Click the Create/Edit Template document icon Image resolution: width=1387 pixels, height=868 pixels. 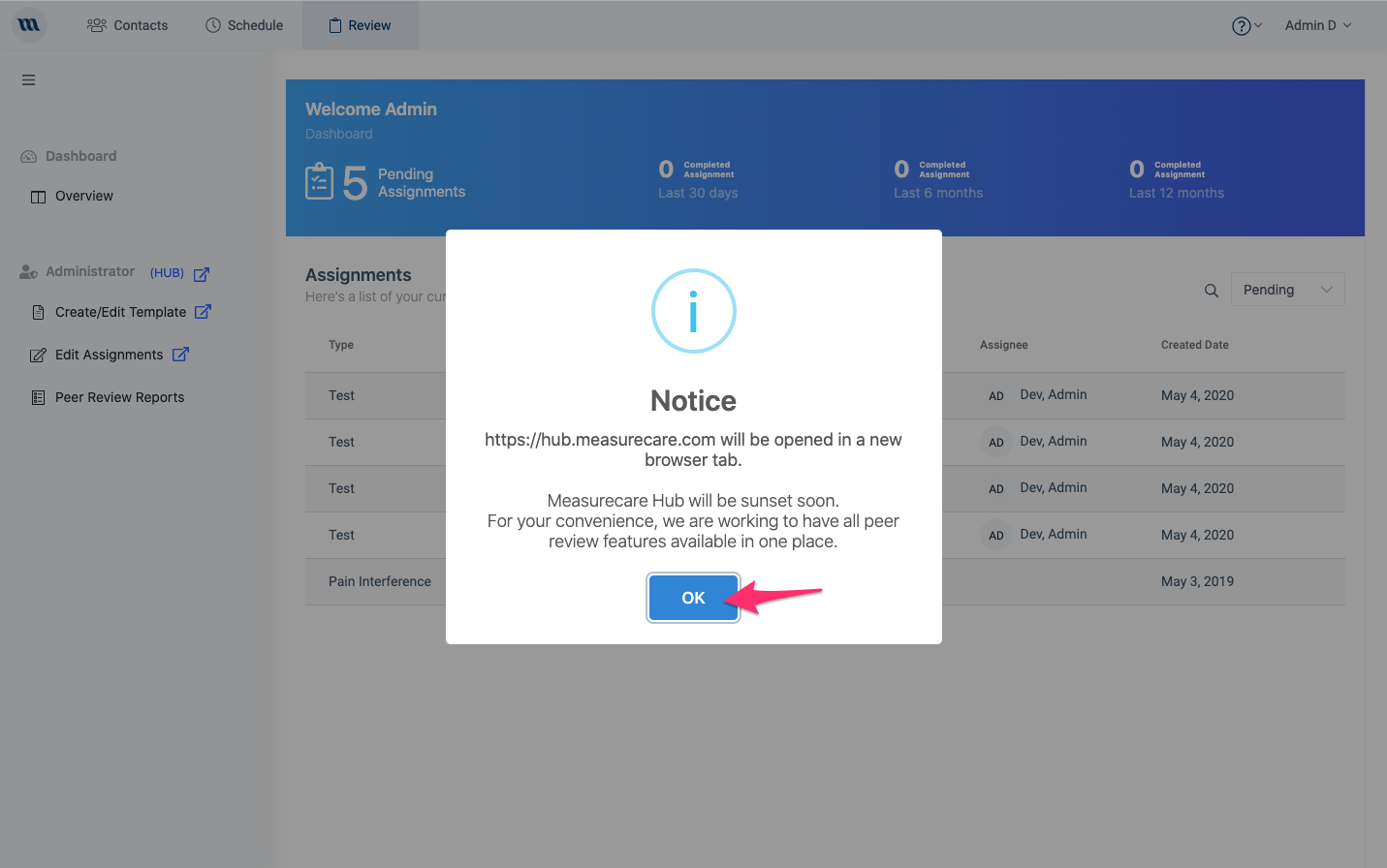(39, 312)
